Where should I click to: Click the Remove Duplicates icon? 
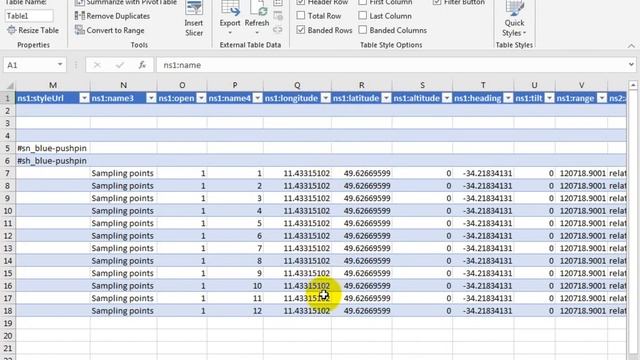pyautogui.click(x=80, y=16)
